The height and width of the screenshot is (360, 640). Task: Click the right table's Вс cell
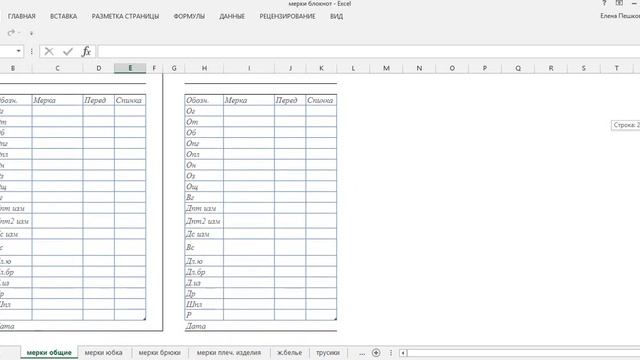pos(204,247)
